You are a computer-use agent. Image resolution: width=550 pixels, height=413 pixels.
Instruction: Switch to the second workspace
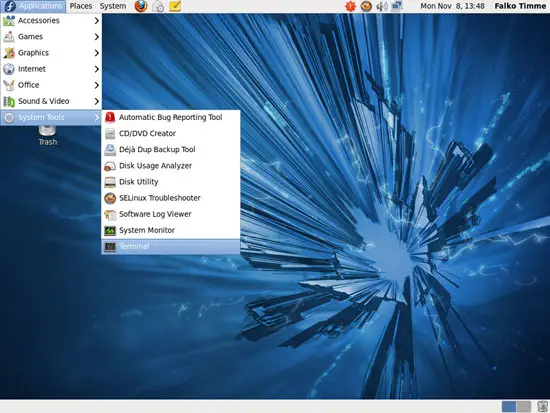(x=524, y=407)
